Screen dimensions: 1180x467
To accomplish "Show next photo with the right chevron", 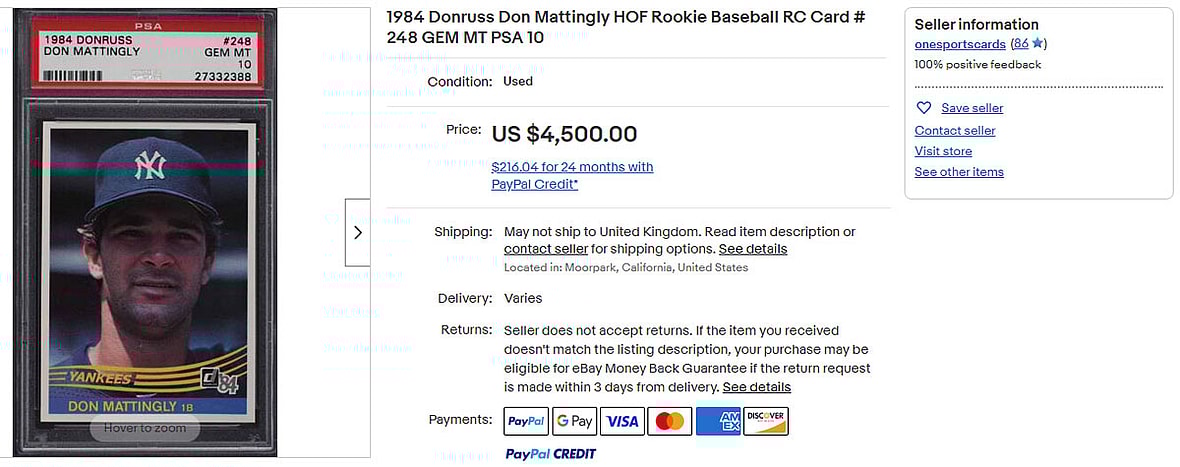I will (358, 232).
